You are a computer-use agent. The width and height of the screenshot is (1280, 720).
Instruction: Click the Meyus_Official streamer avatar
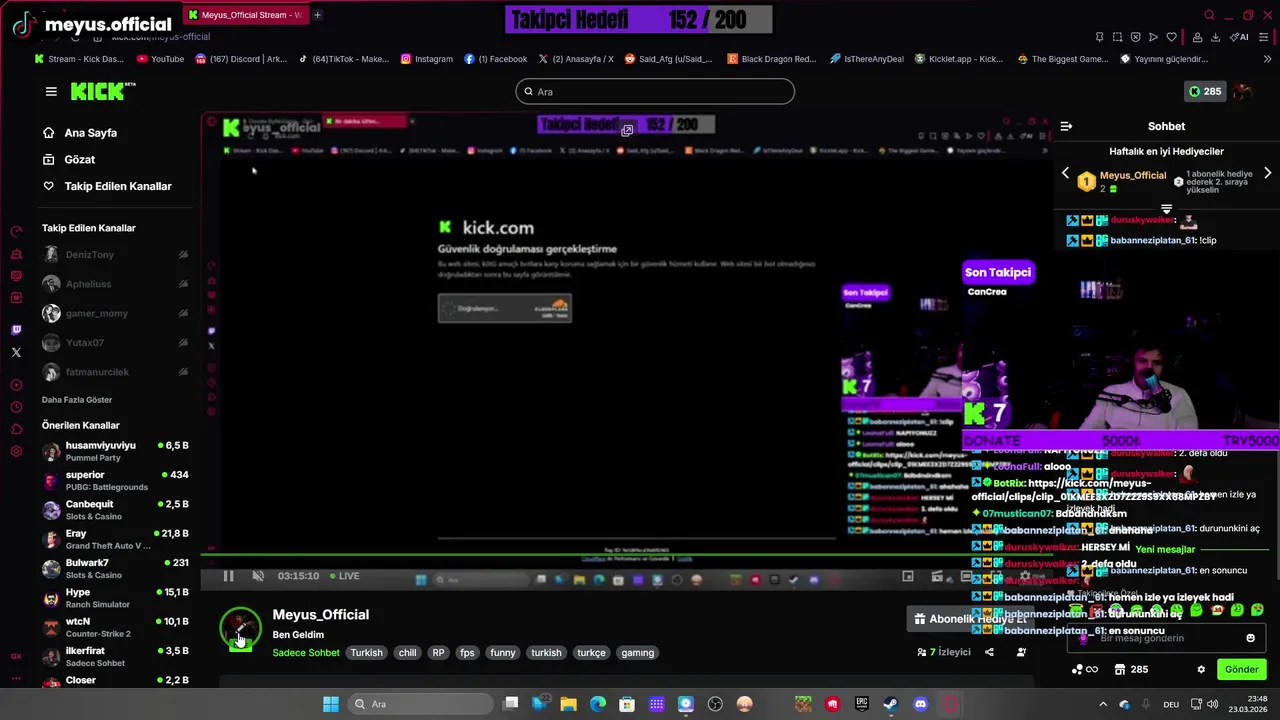pos(240,628)
